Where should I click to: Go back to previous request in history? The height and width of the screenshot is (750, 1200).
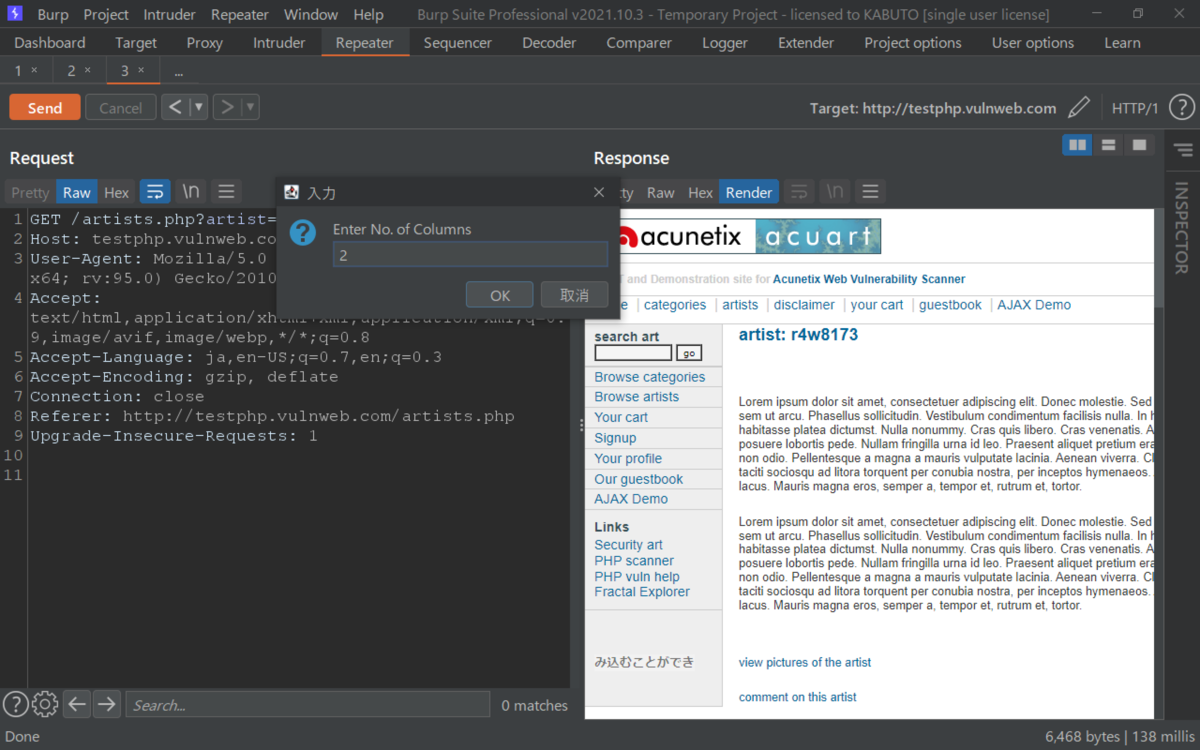click(175, 107)
